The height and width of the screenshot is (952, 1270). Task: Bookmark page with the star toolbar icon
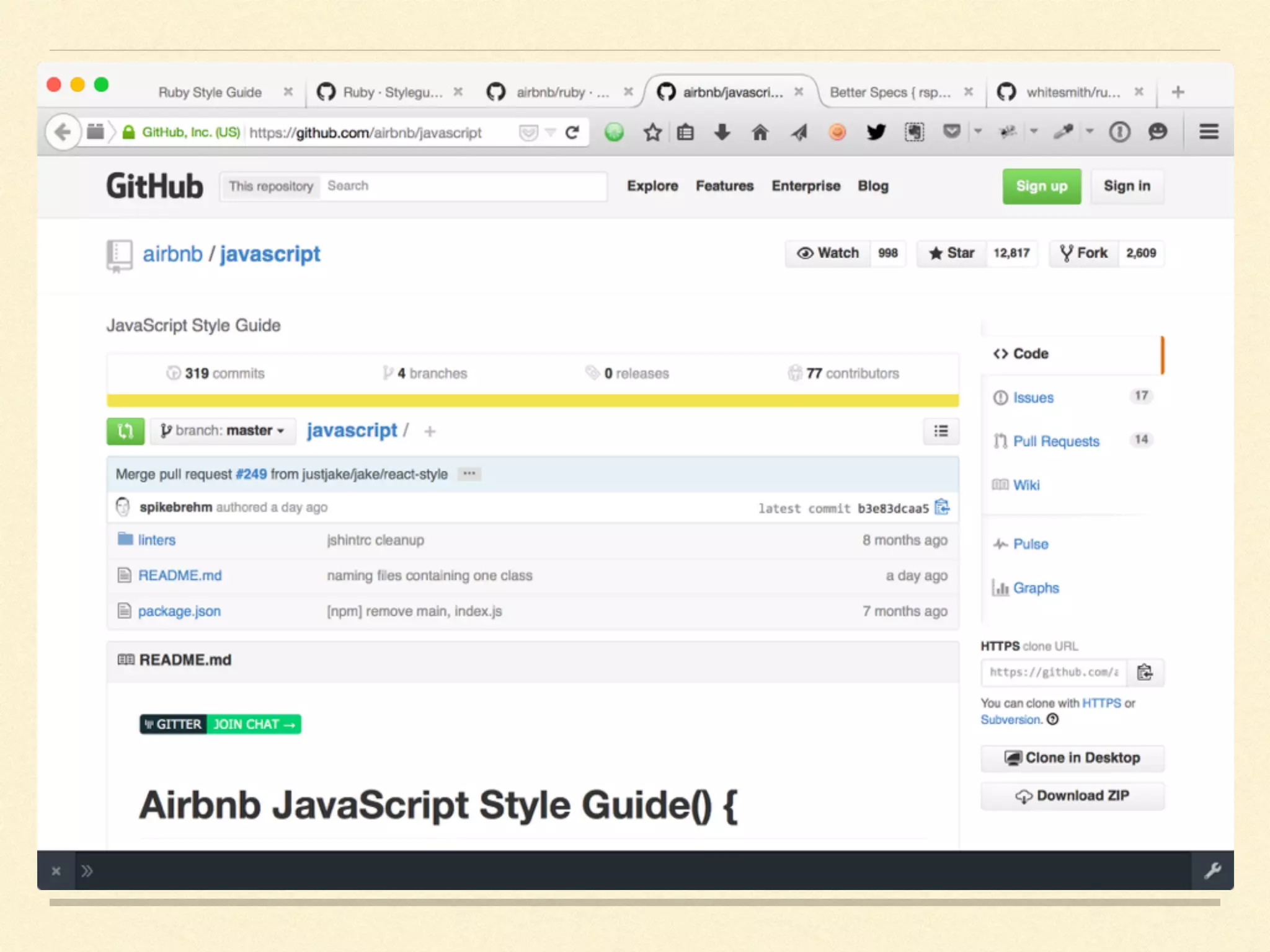(652, 132)
